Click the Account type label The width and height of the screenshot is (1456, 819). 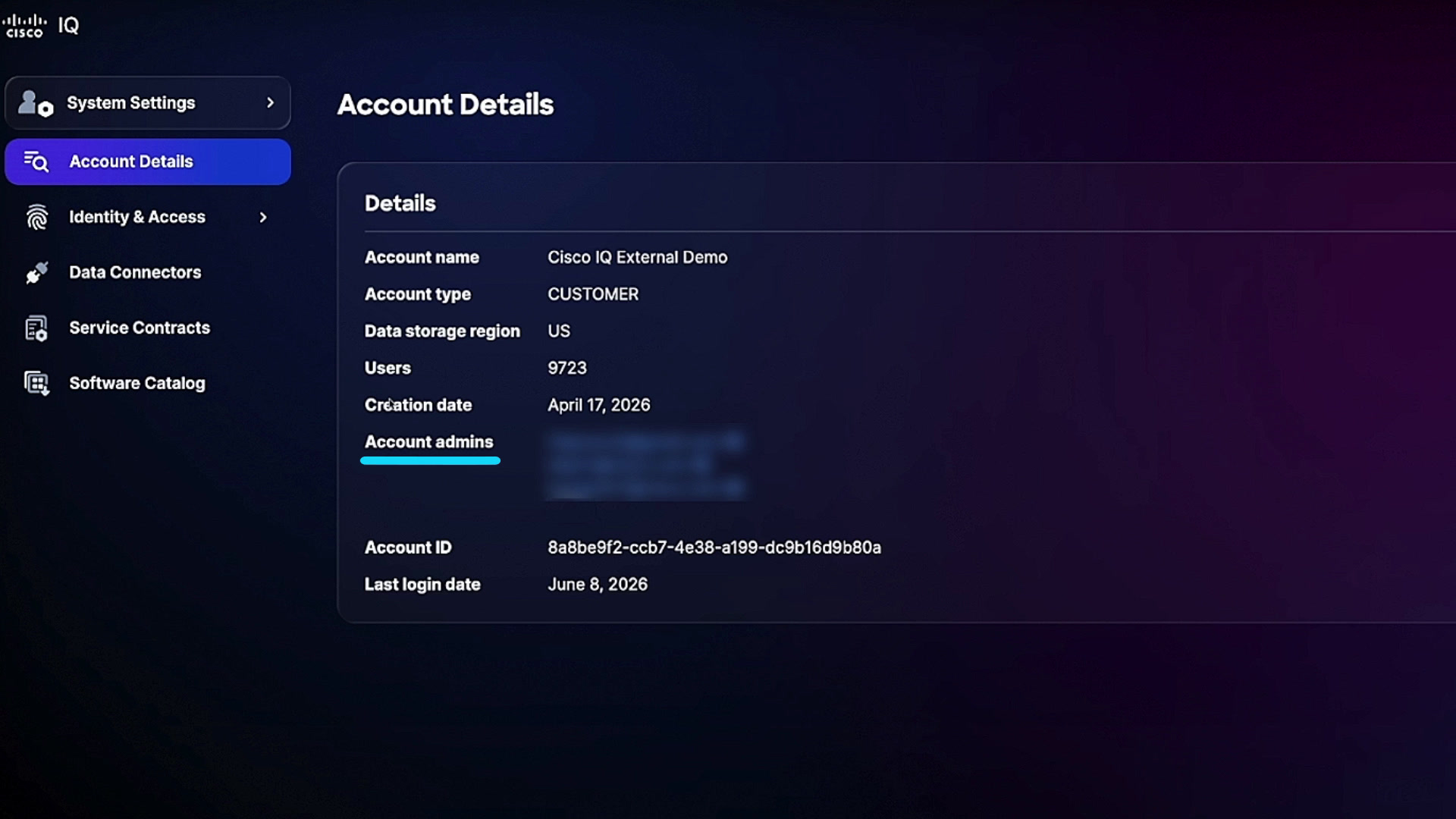[x=417, y=294]
